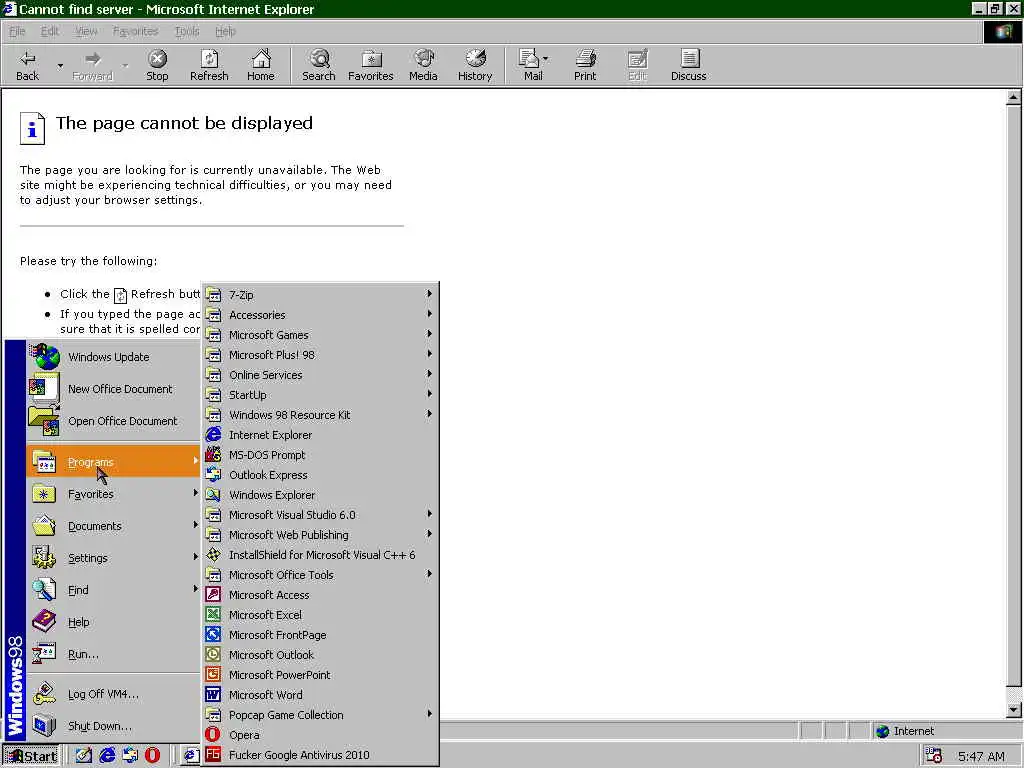Screen dimensions: 1024x768
Task: Open Microsoft Web Publishing submenu
Action: [320, 535]
